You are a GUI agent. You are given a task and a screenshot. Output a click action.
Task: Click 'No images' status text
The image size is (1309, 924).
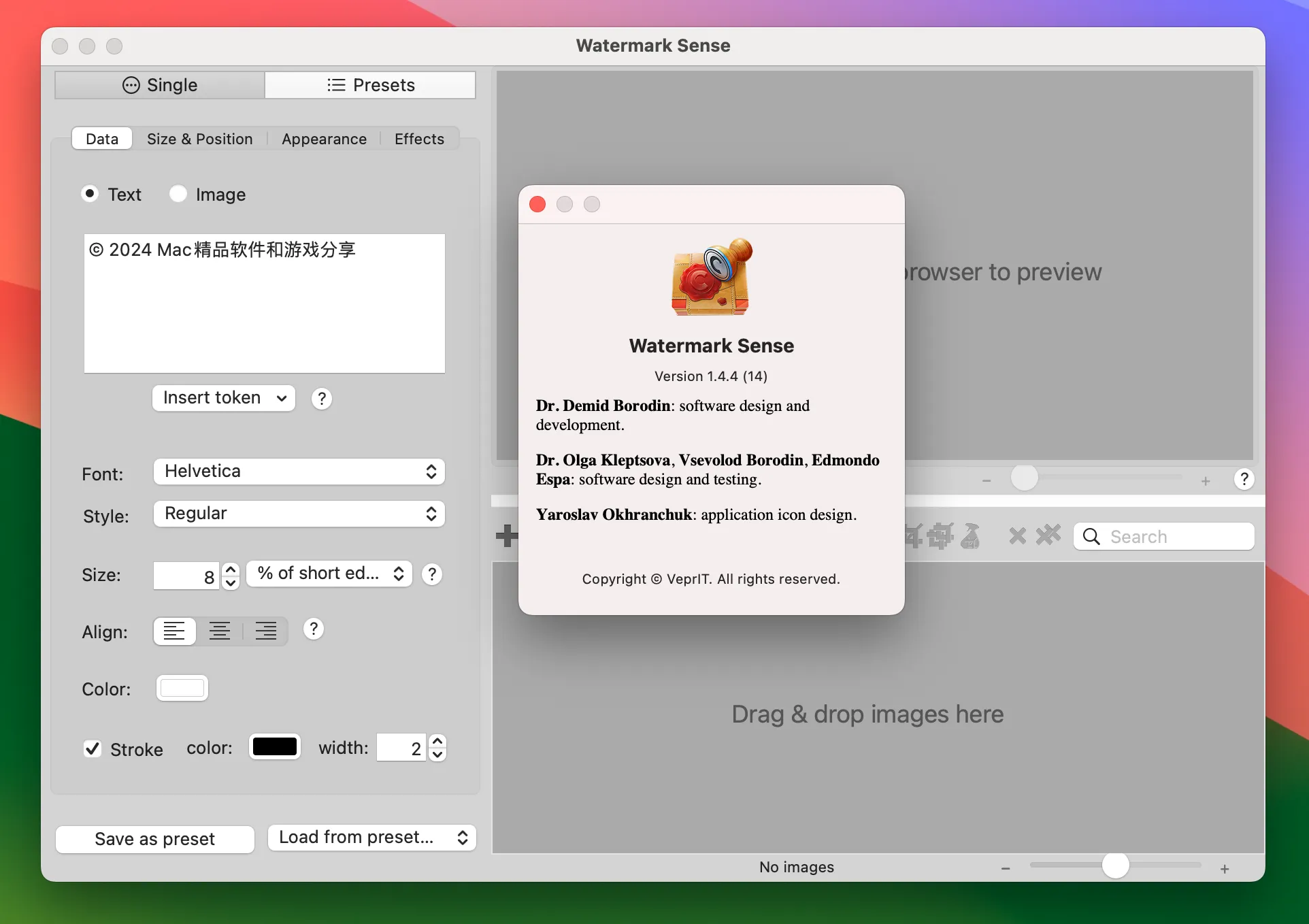[x=797, y=867]
